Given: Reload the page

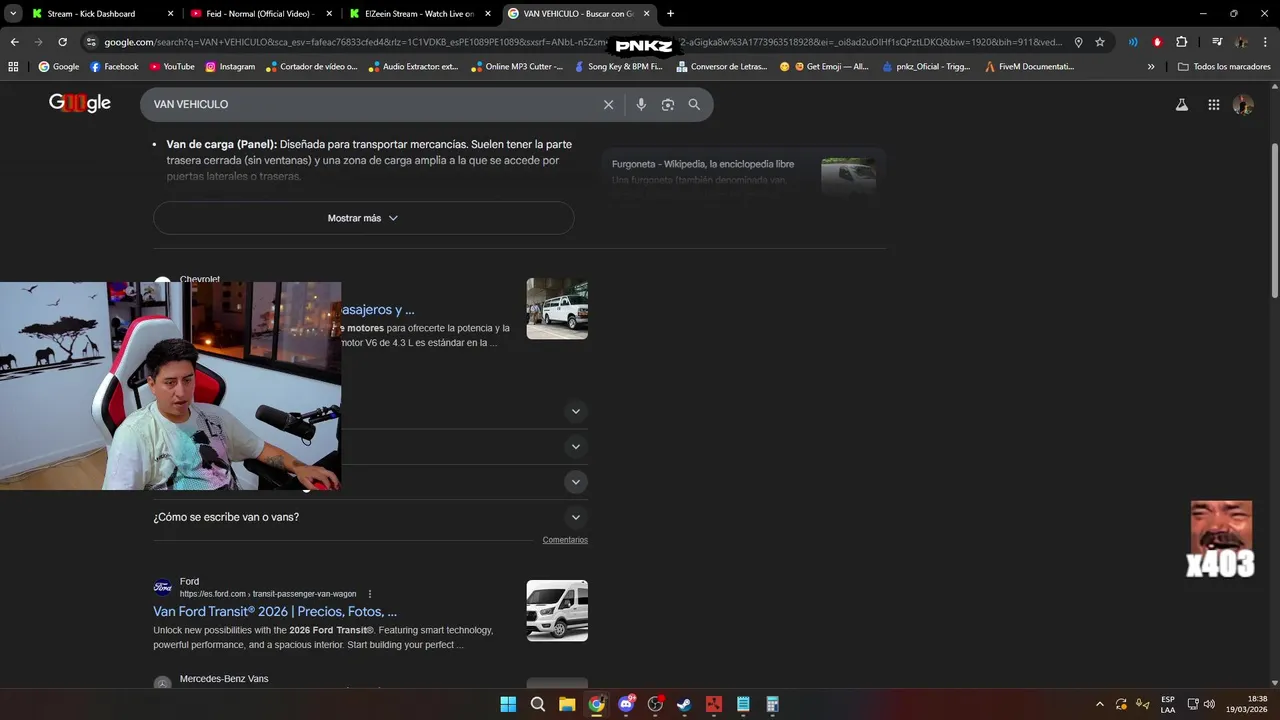Looking at the screenshot, I should [x=62, y=42].
